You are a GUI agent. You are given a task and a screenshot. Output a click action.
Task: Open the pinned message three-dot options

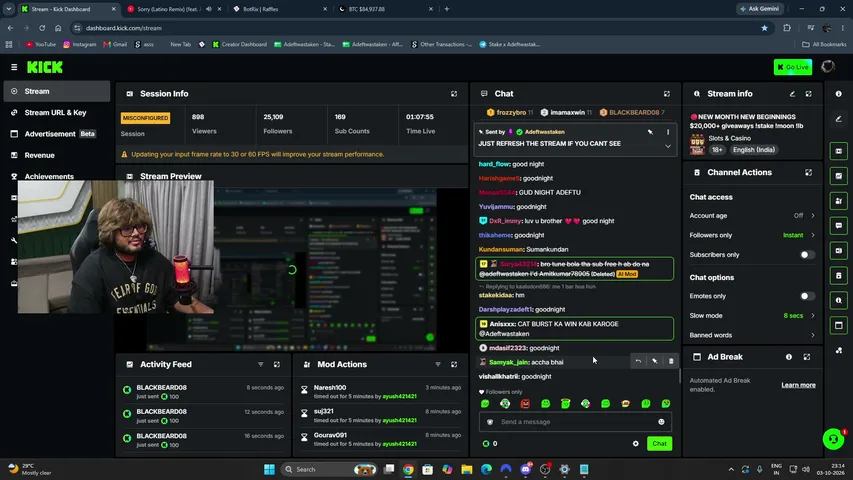[668, 132]
